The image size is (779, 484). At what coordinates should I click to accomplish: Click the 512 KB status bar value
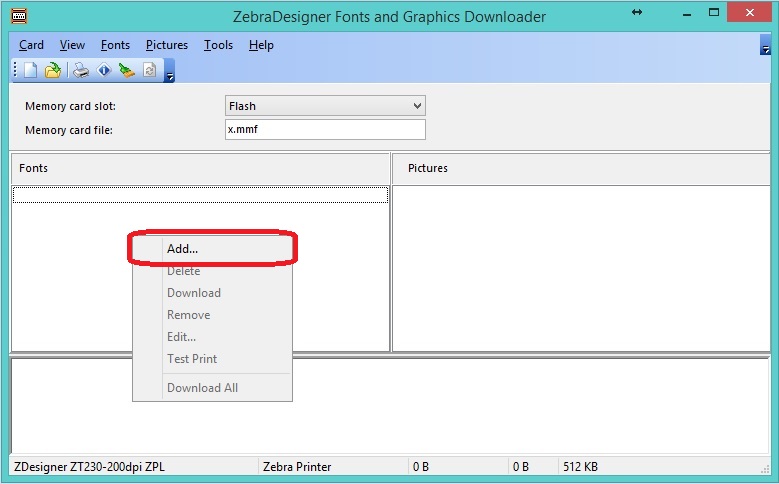click(x=580, y=467)
